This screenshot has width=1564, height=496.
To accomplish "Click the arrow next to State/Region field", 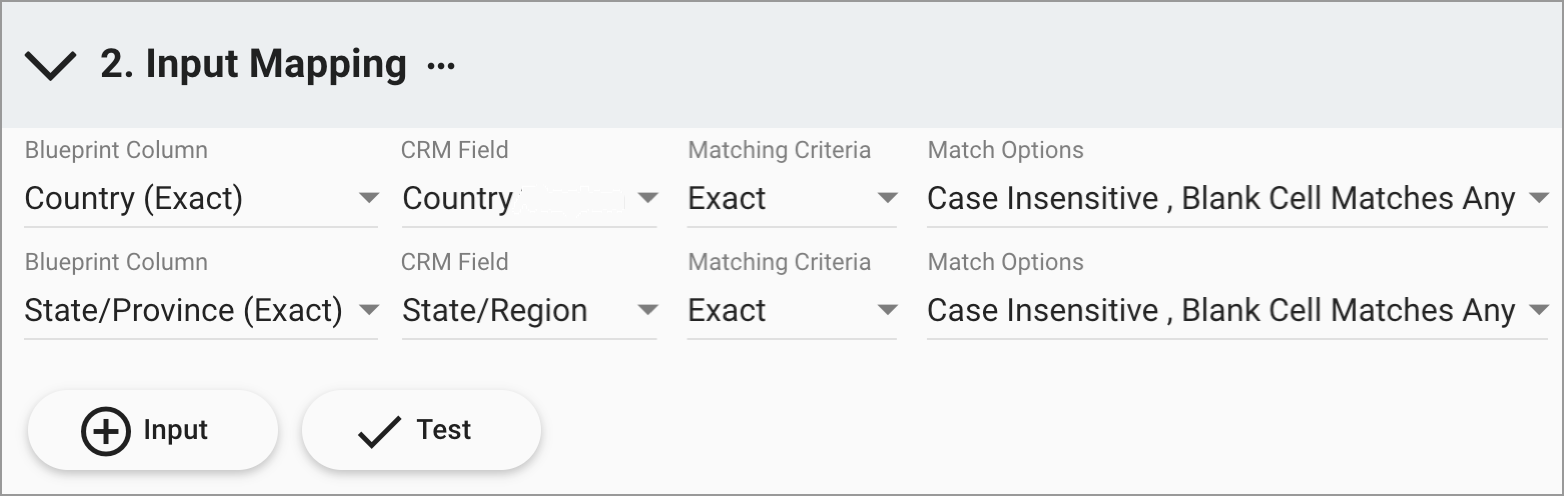I will (648, 310).
